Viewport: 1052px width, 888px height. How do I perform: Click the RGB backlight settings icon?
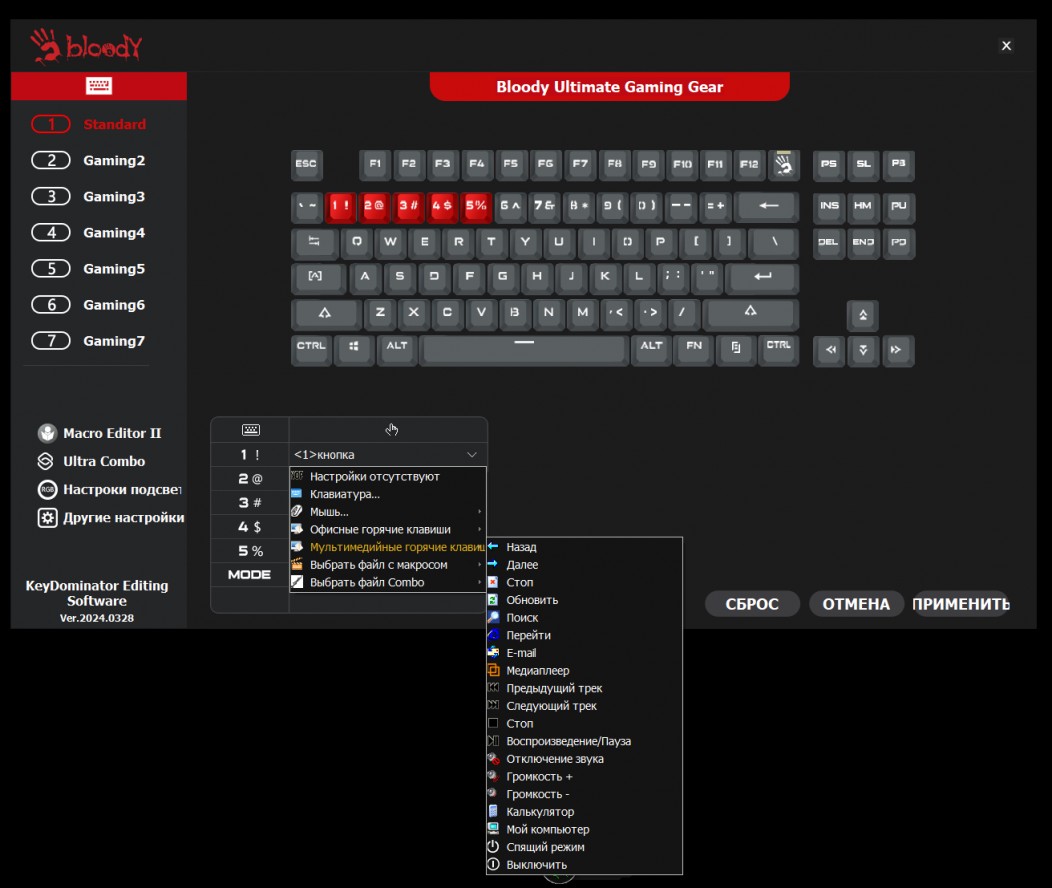46,490
